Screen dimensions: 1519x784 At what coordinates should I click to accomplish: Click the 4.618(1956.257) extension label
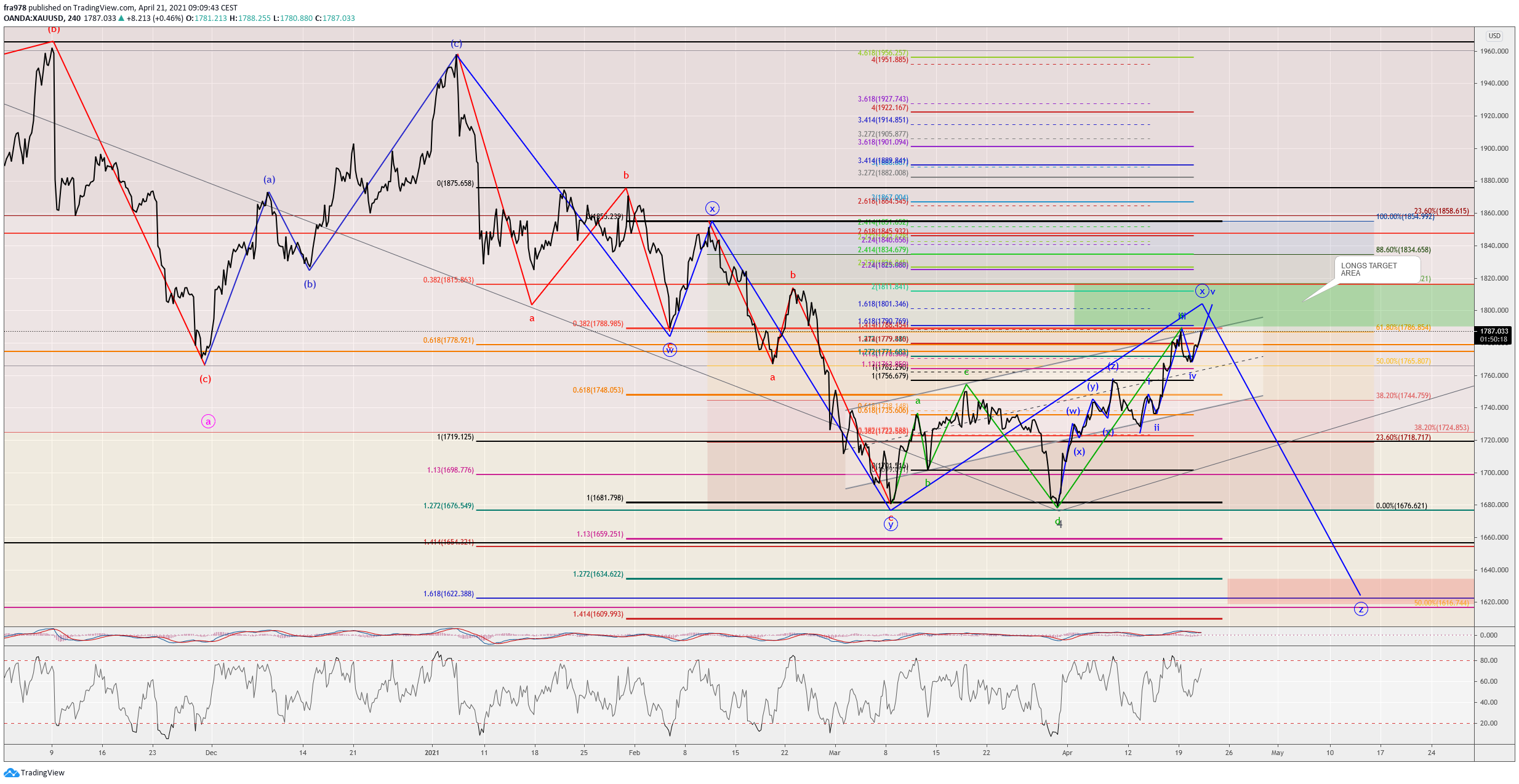pos(883,54)
